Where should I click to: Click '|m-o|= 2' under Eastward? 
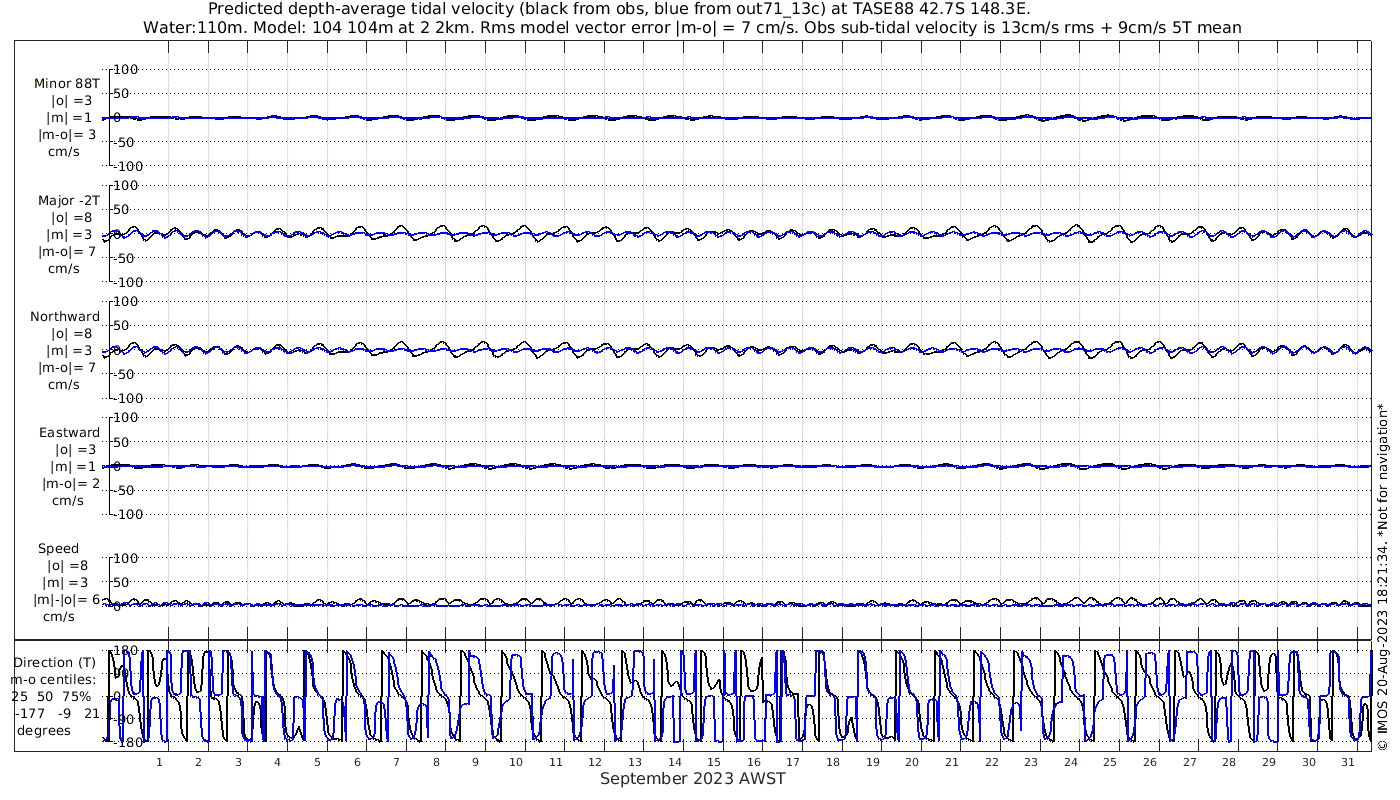point(69,483)
